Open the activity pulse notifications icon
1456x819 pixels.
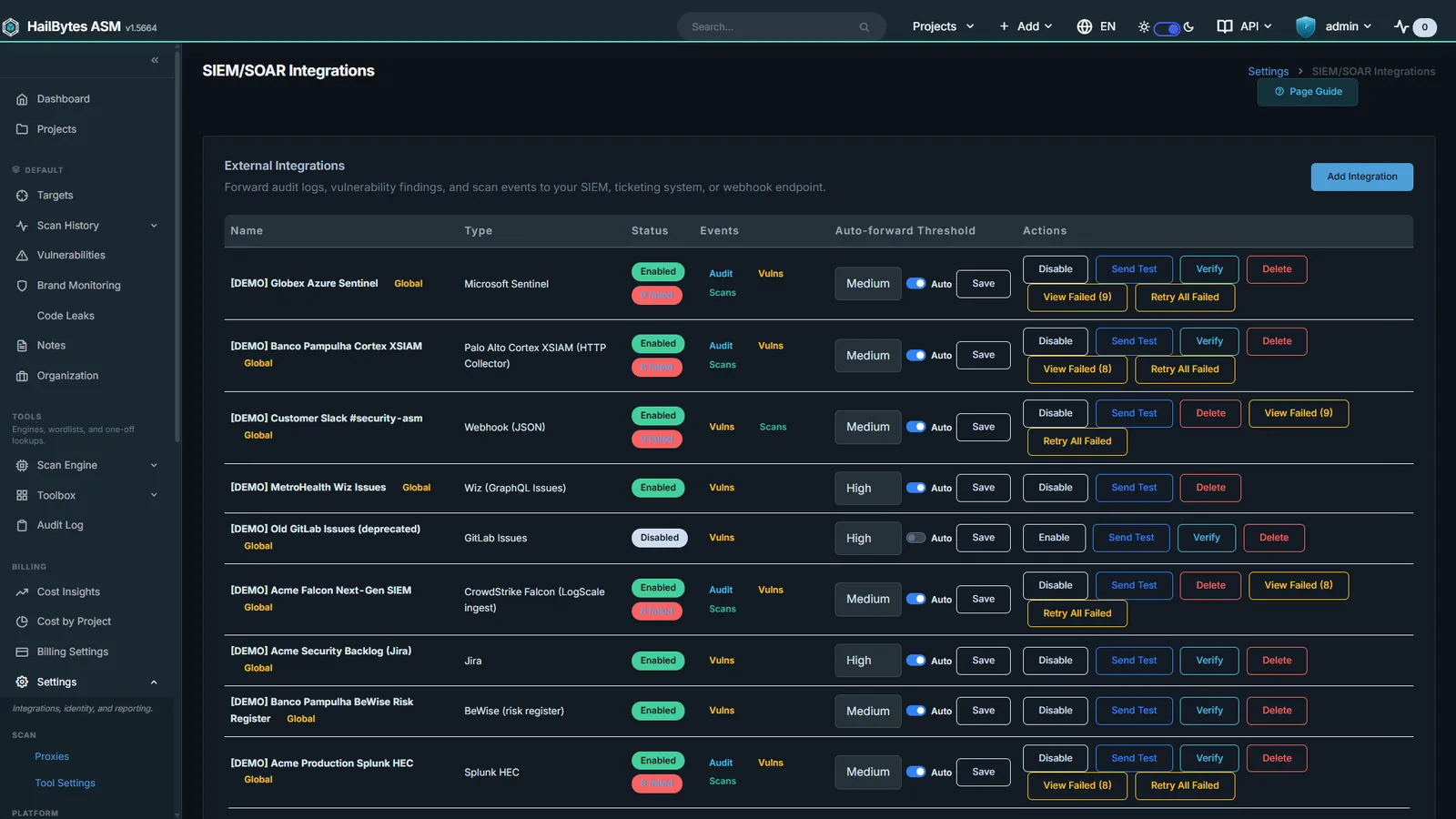pyautogui.click(x=1401, y=26)
